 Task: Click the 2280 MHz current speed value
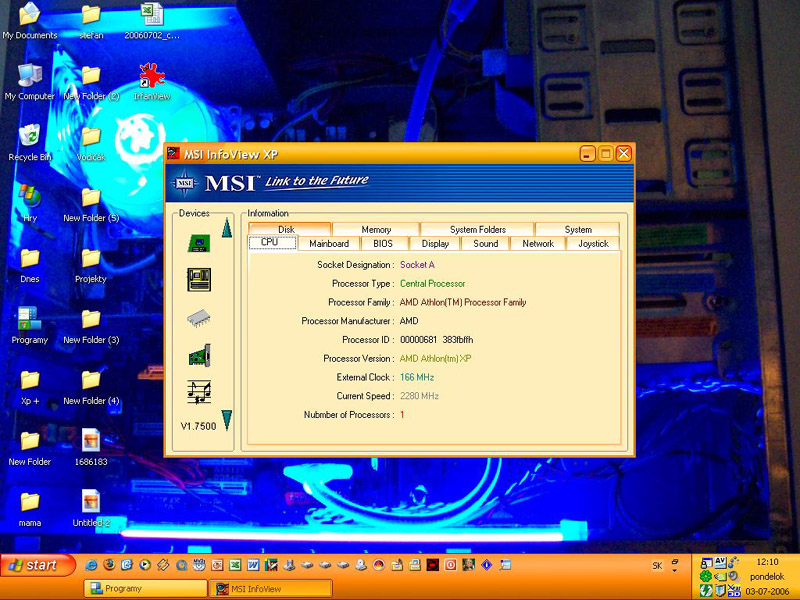point(419,396)
